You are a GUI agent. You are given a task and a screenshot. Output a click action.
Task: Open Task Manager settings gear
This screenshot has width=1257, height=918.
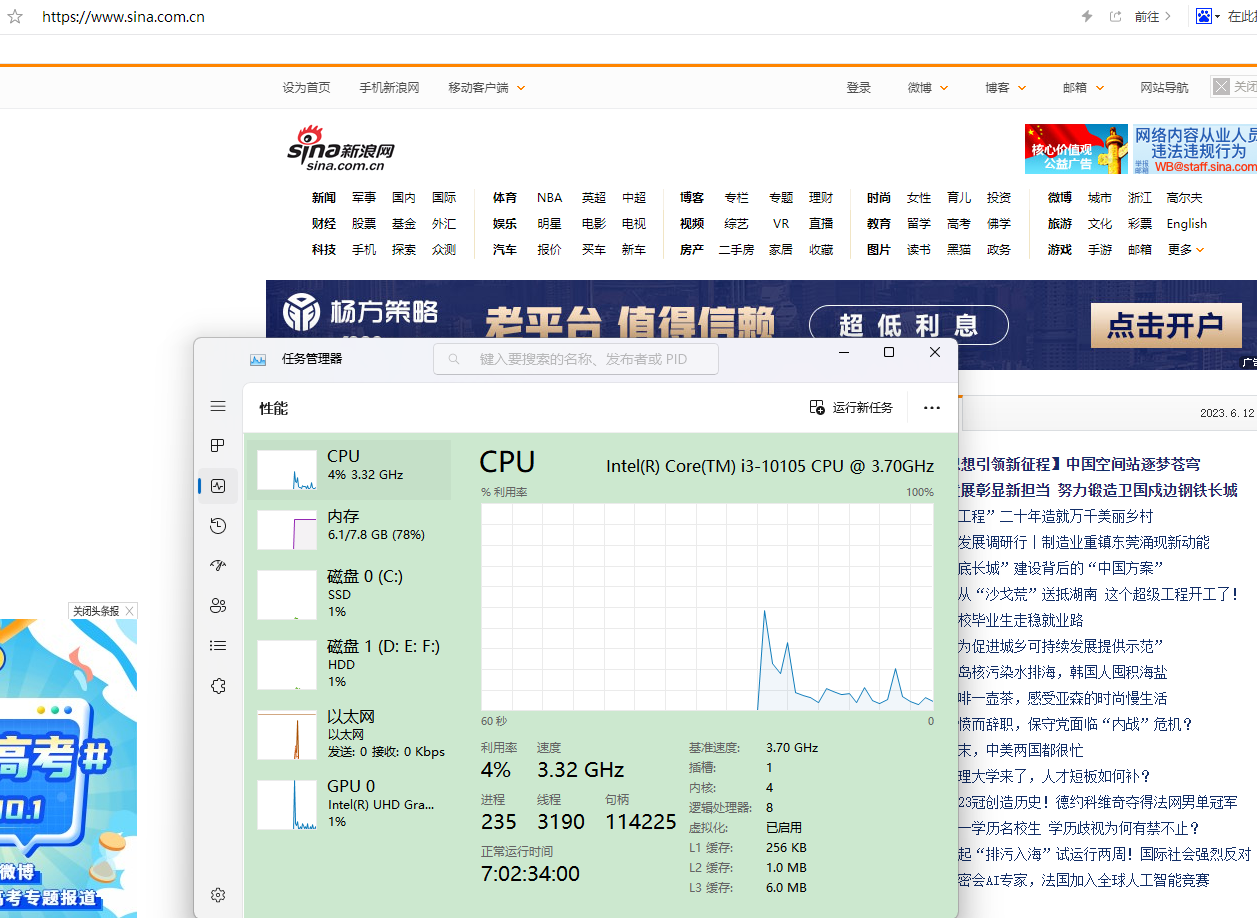pos(218,895)
